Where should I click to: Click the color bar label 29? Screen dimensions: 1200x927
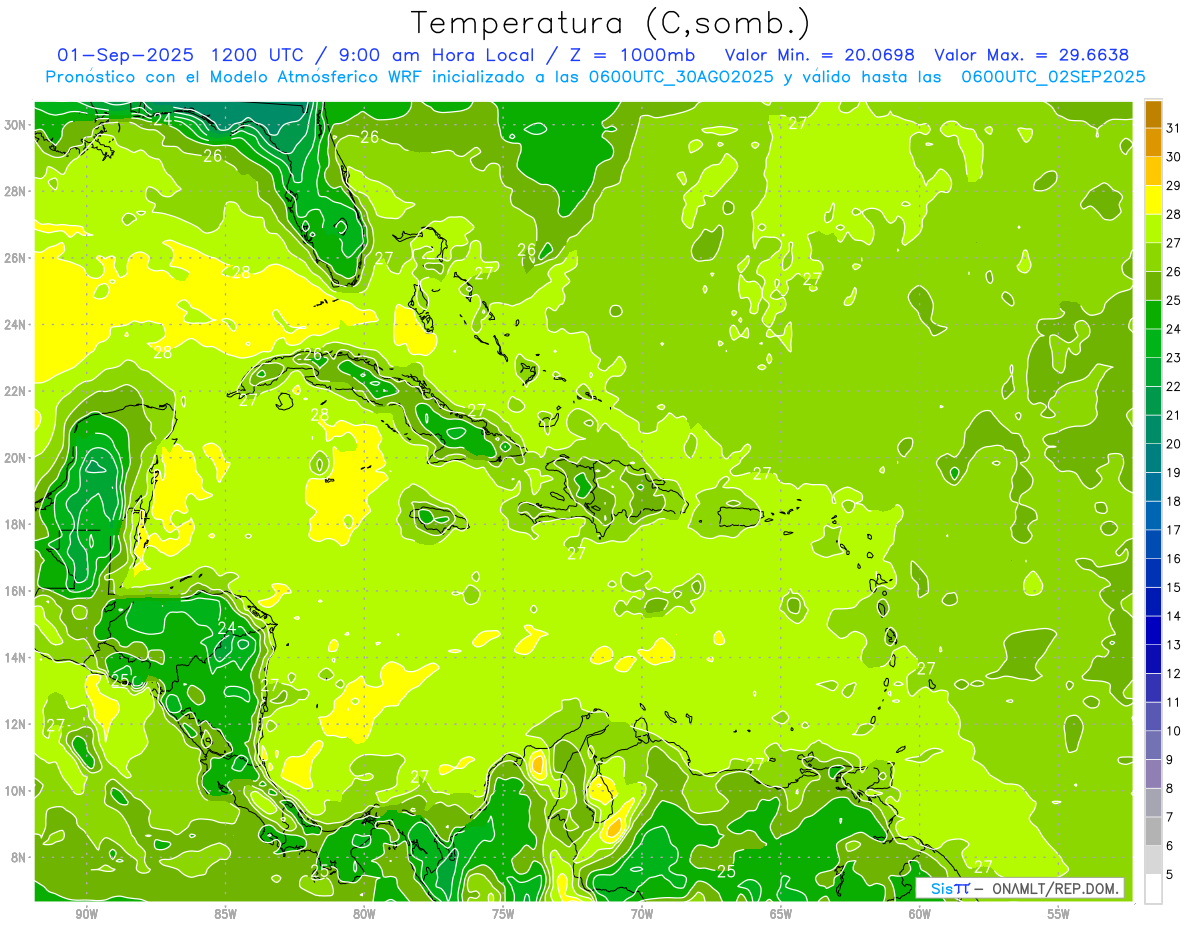point(1174,185)
